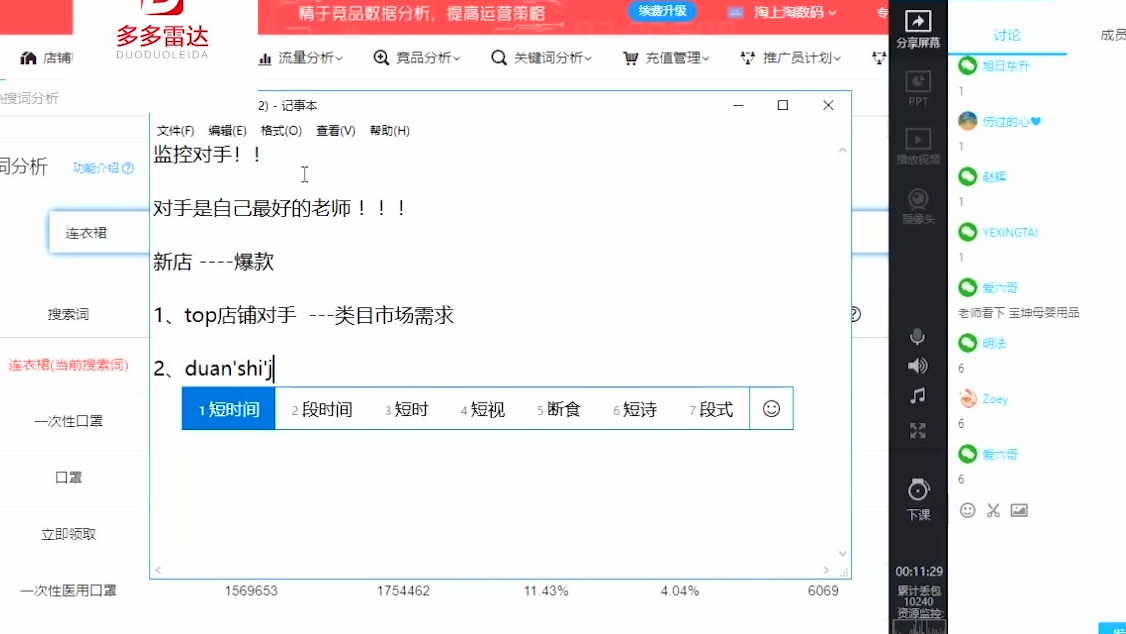Viewport: 1126px width, 634px height.
Task: Switch to the 讨论 discussion tab
Action: [x=1007, y=35]
